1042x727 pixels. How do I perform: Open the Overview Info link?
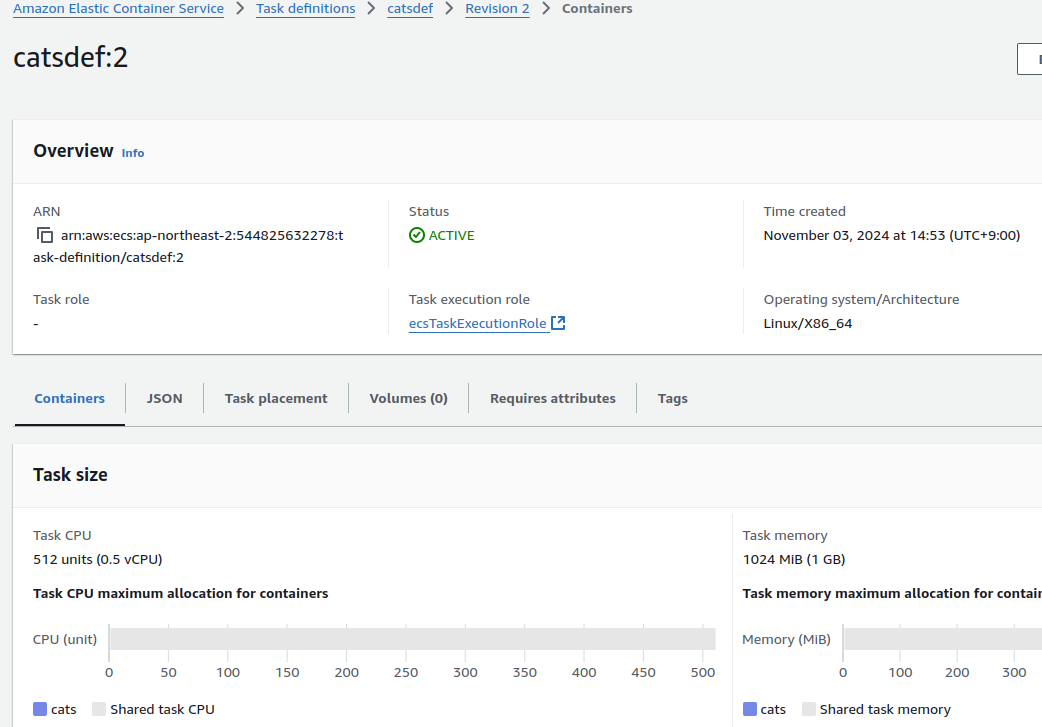[x=133, y=153]
